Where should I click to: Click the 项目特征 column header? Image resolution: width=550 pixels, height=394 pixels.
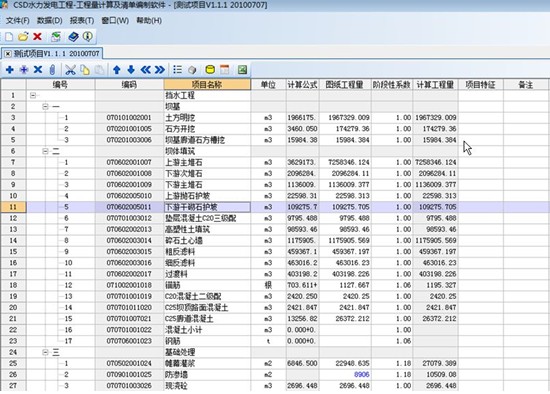click(x=481, y=85)
